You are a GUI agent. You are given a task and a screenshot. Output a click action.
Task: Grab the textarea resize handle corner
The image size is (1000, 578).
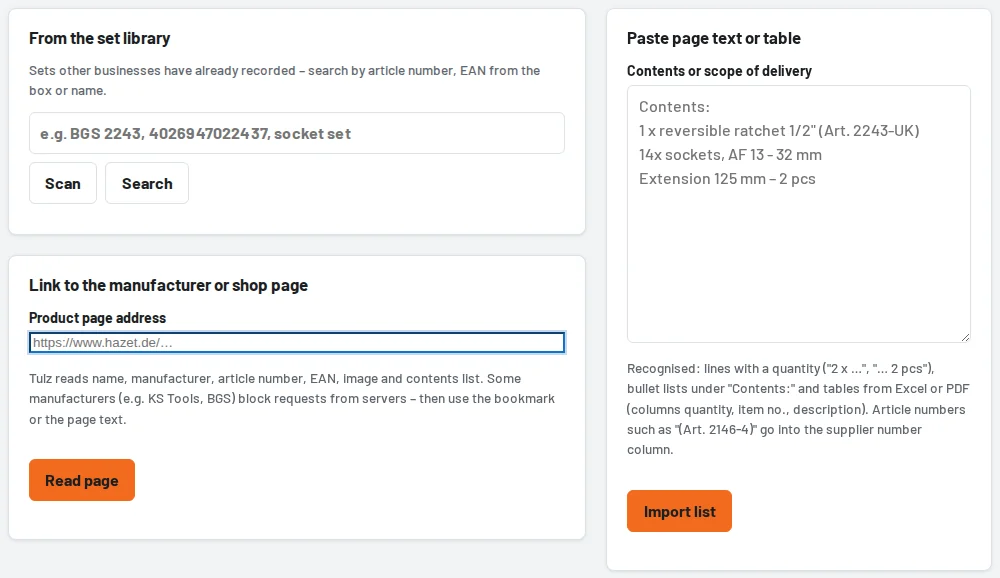(x=965, y=337)
